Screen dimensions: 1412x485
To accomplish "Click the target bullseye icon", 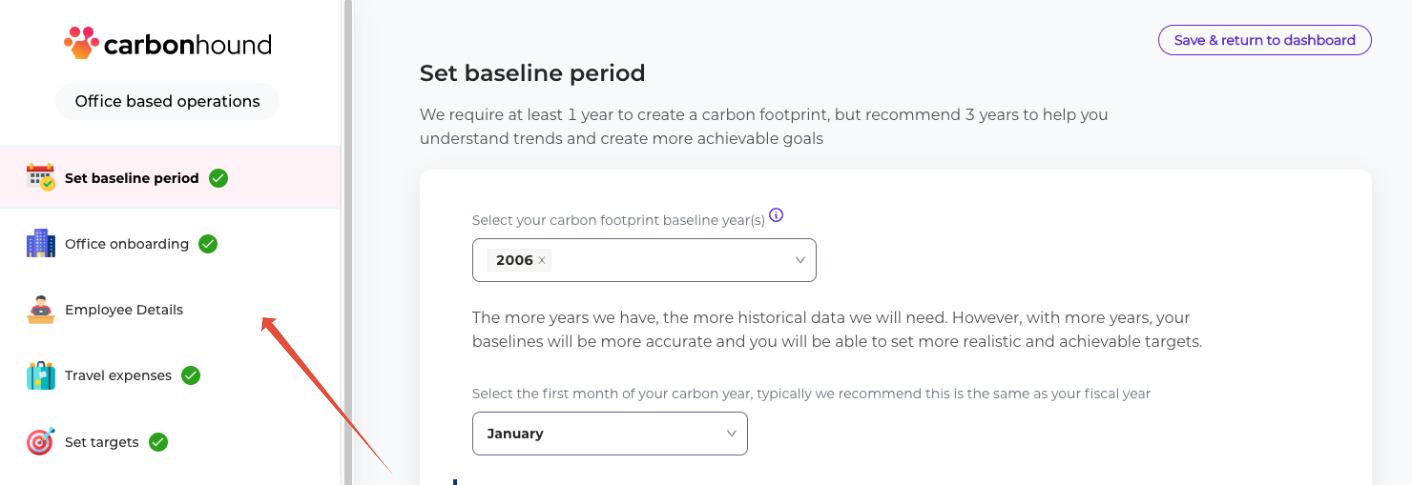I will click(41, 442).
